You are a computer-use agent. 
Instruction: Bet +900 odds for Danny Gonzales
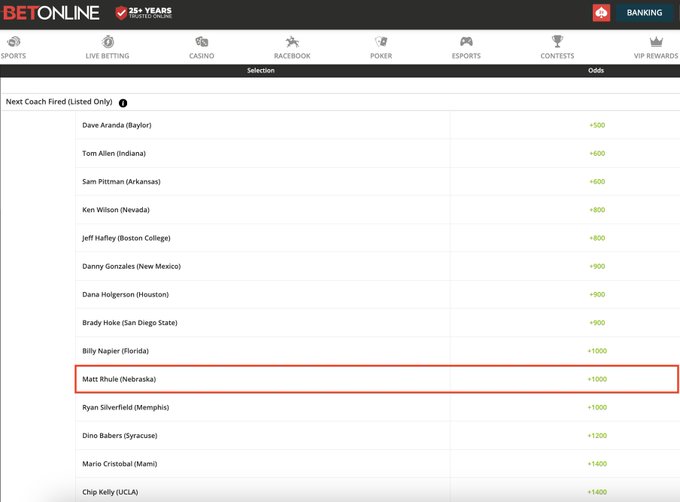click(x=597, y=266)
